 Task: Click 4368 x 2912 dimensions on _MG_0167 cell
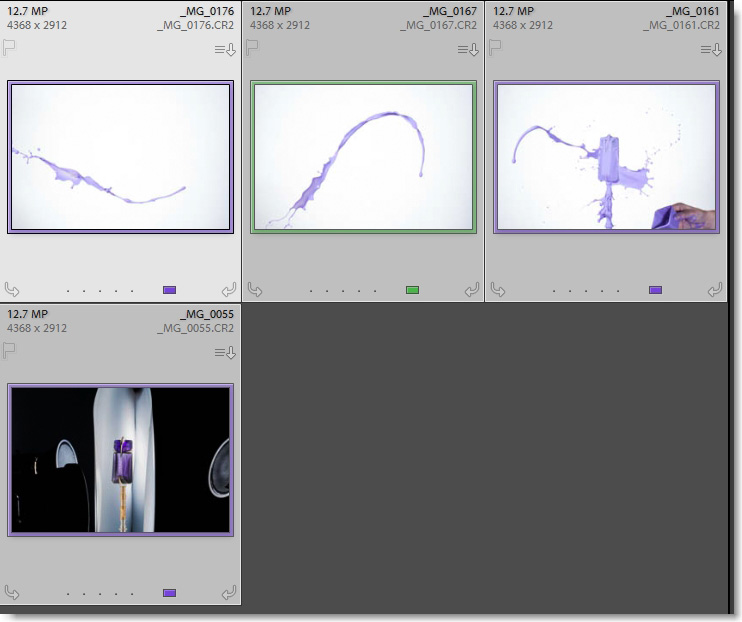(x=280, y=25)
